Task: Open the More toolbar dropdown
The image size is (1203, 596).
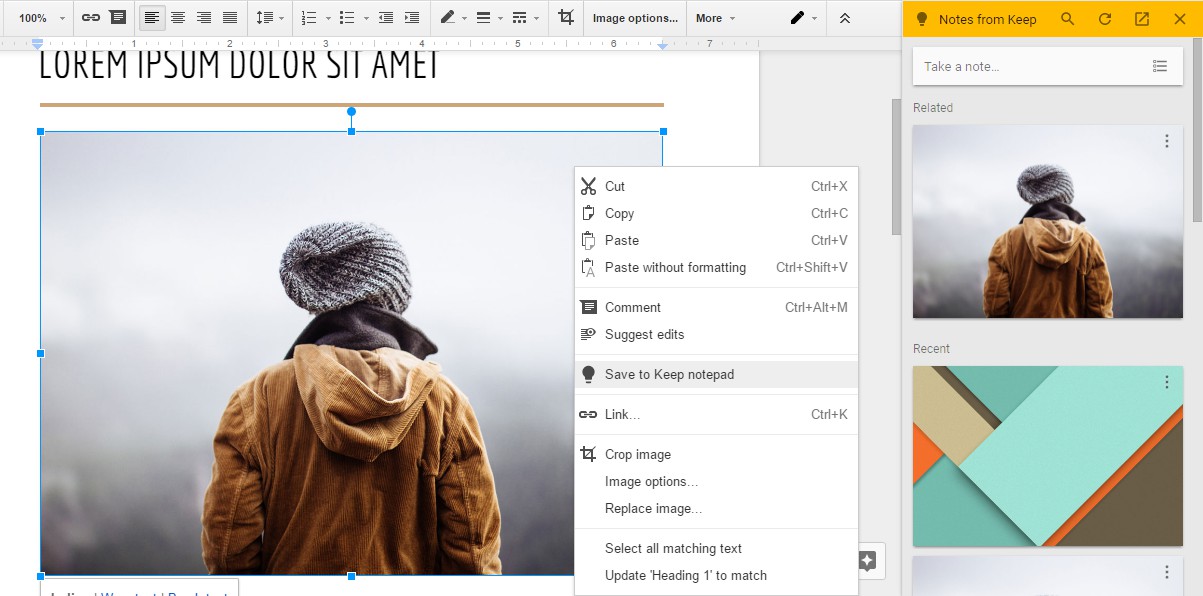Action: coord(715,18)
